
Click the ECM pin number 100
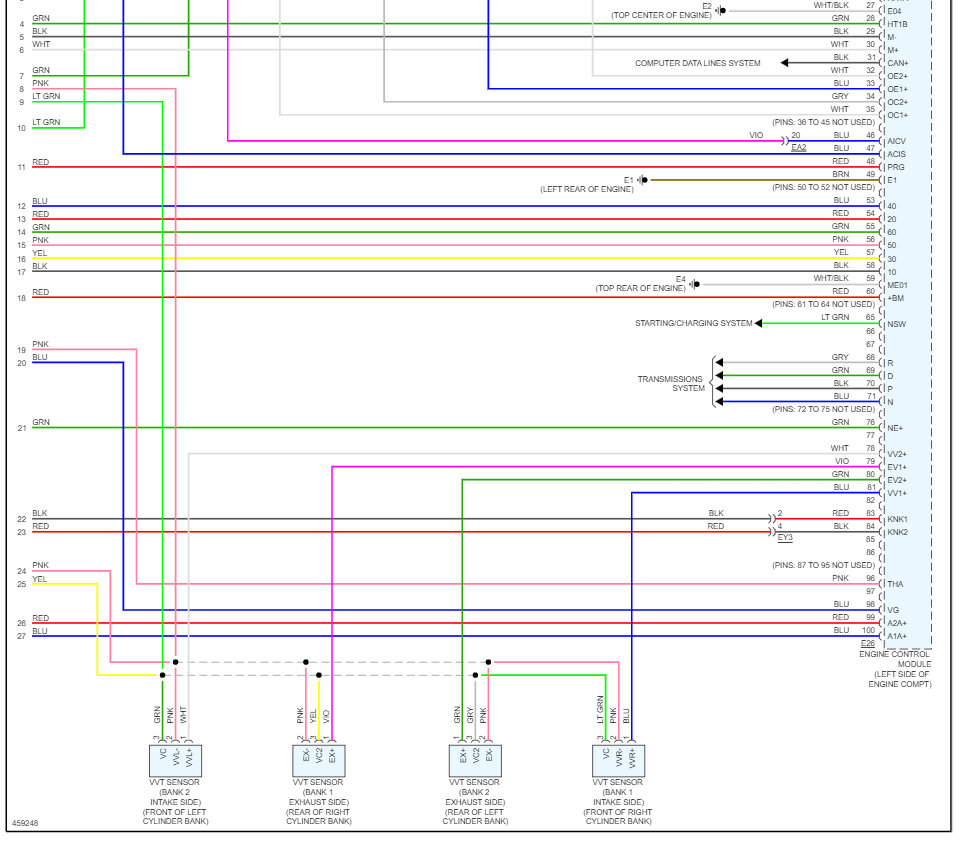(869, 630)
